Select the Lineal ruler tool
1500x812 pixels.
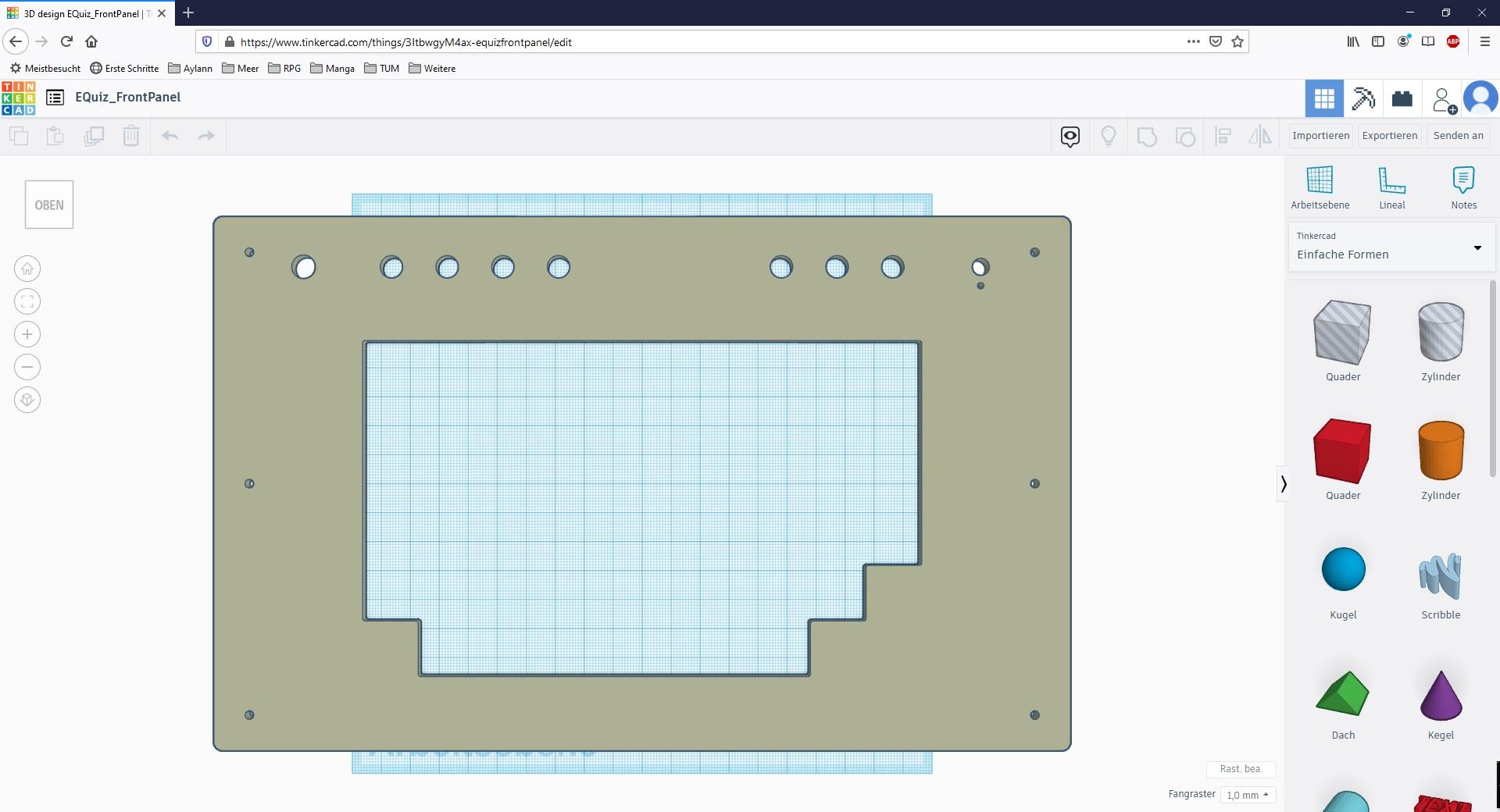point(1391,188)
